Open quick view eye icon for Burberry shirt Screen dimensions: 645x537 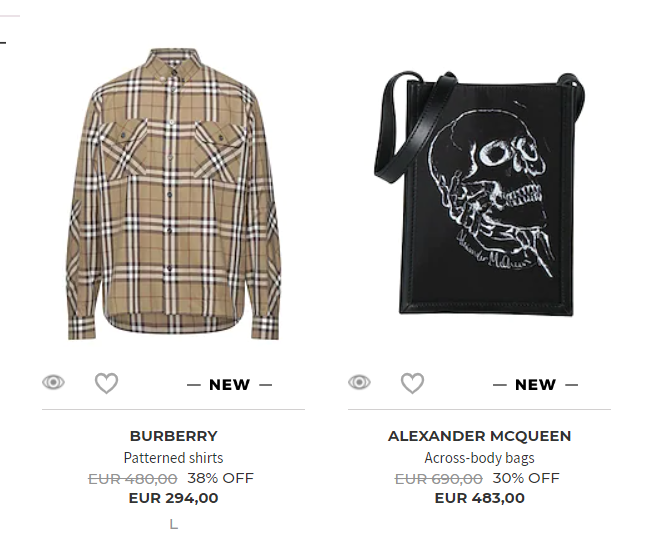point(53,382)
